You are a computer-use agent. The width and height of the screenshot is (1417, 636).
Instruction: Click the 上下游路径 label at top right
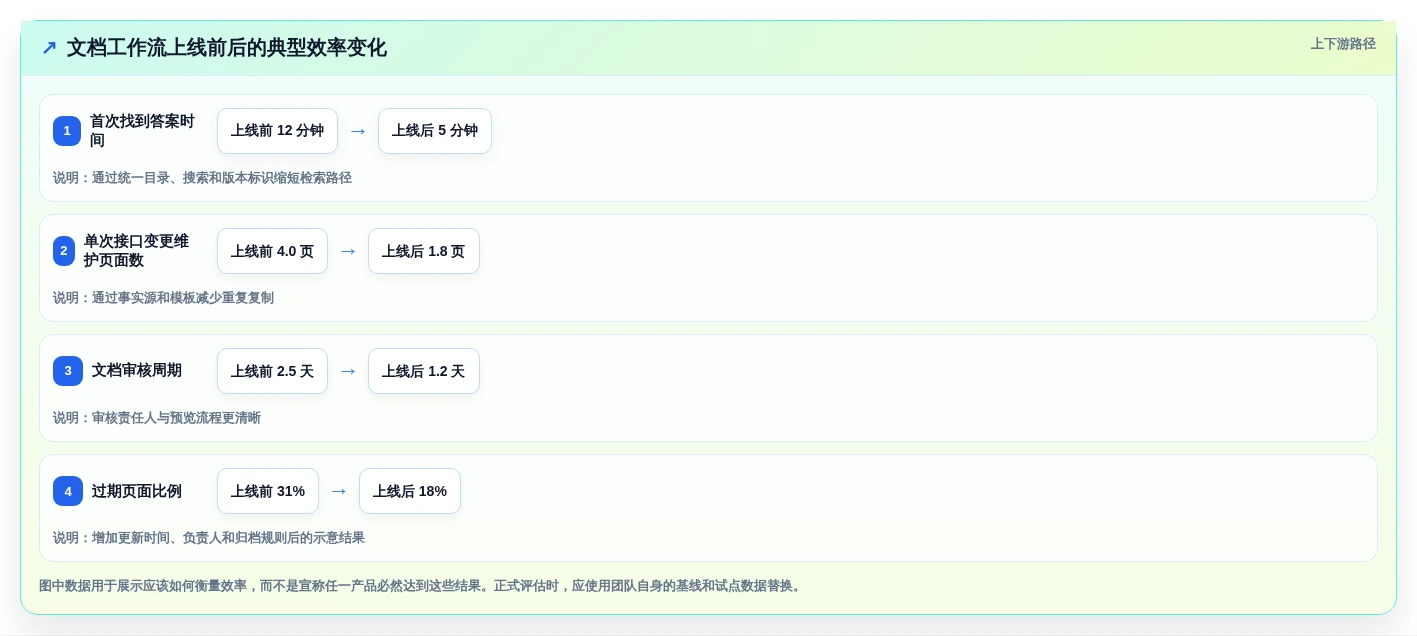pyautogui.click(x=1343, y=44)
